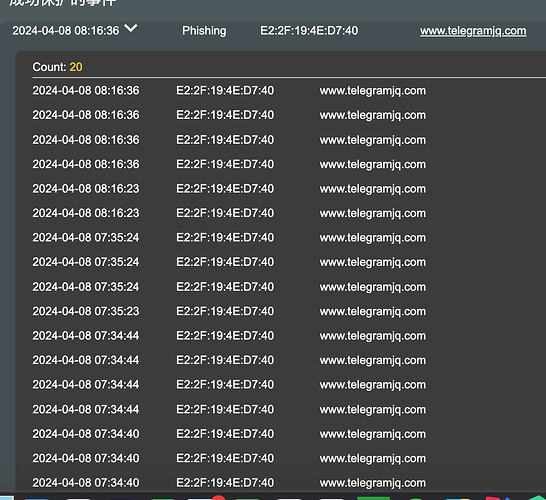Collapse the chevron beside the header timestamp
The image size is (546, 500).
[x=131, y=28]
